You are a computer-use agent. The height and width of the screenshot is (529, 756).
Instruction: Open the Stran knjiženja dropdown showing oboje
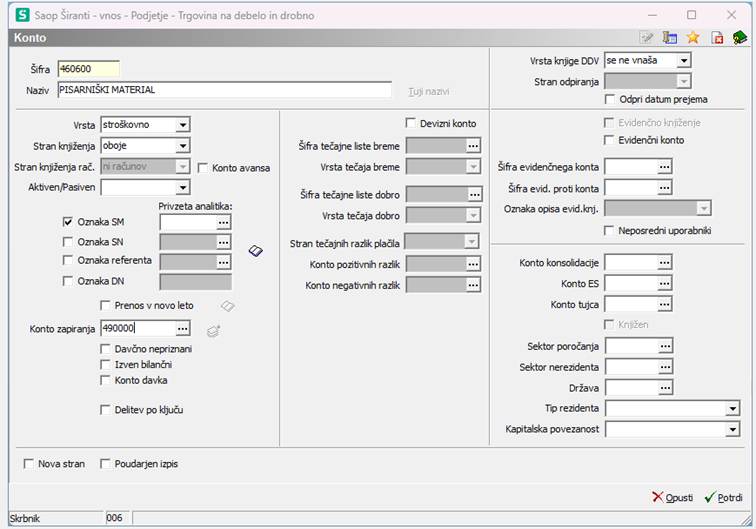183,146
